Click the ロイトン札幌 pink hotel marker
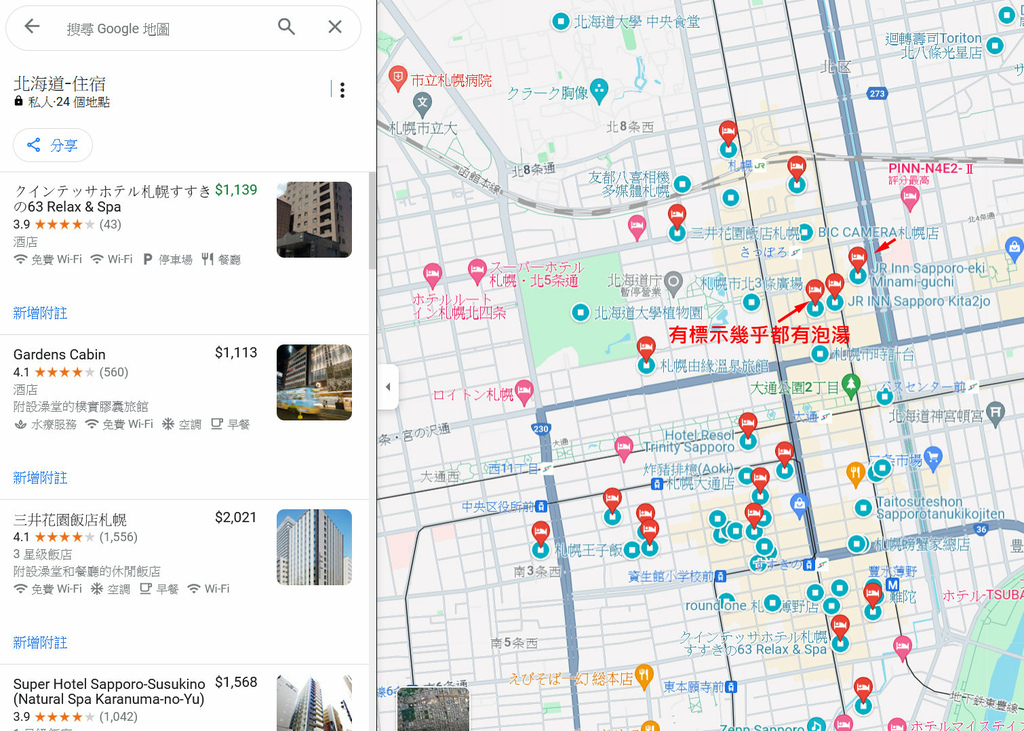Image resolution: width=1024 pixels, height=731 pixels. [524, 392]
